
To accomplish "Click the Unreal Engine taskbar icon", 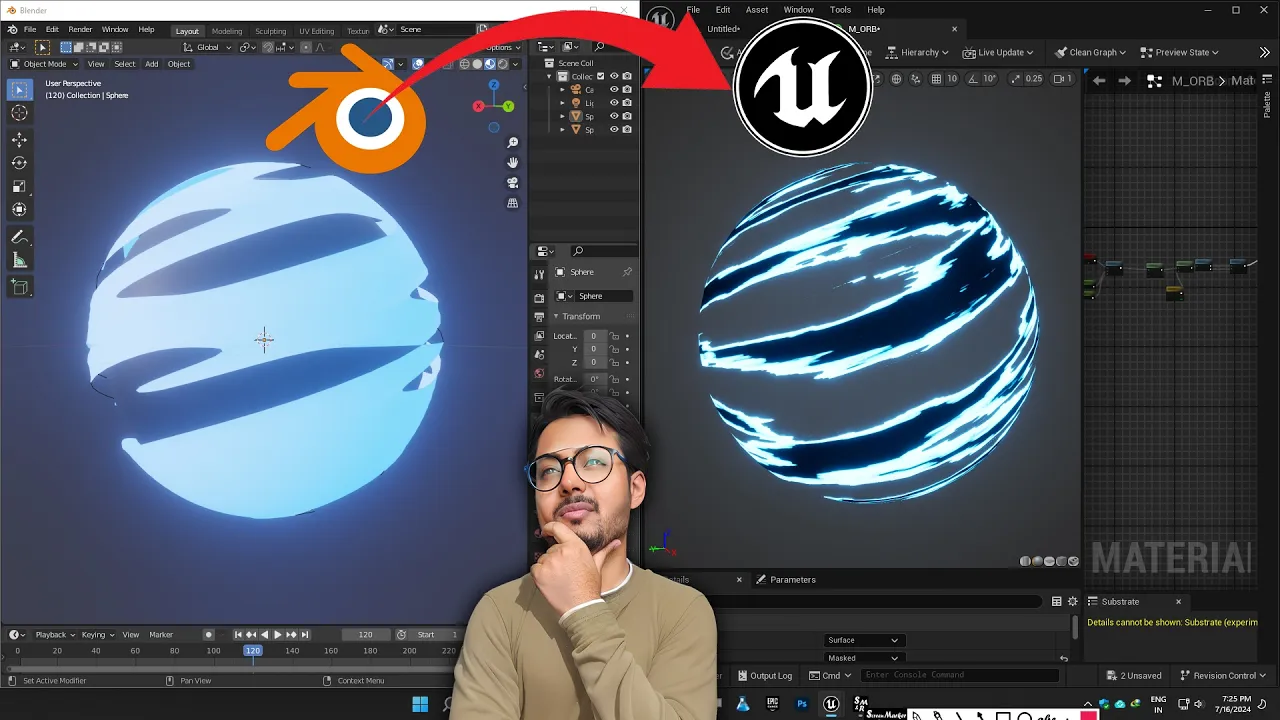I will (830, 704).
